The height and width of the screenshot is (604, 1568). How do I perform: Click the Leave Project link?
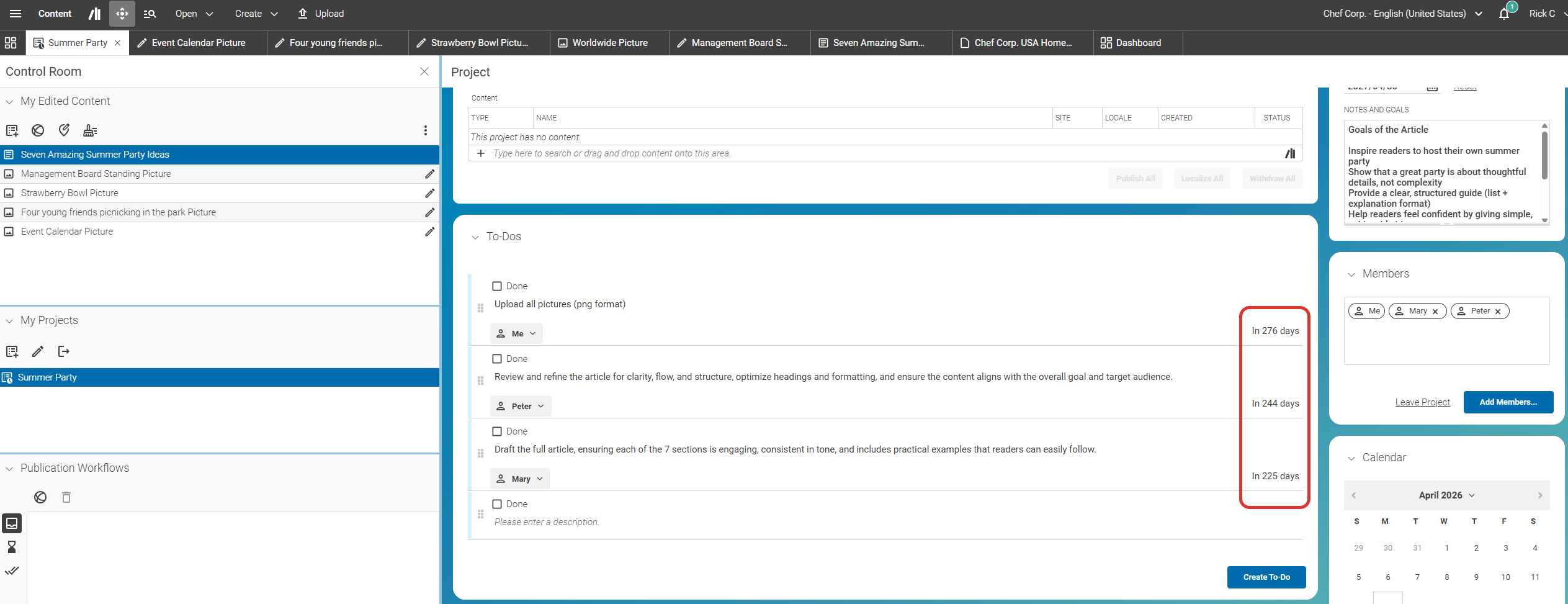pyautogui.click(x=1422, y=402)
